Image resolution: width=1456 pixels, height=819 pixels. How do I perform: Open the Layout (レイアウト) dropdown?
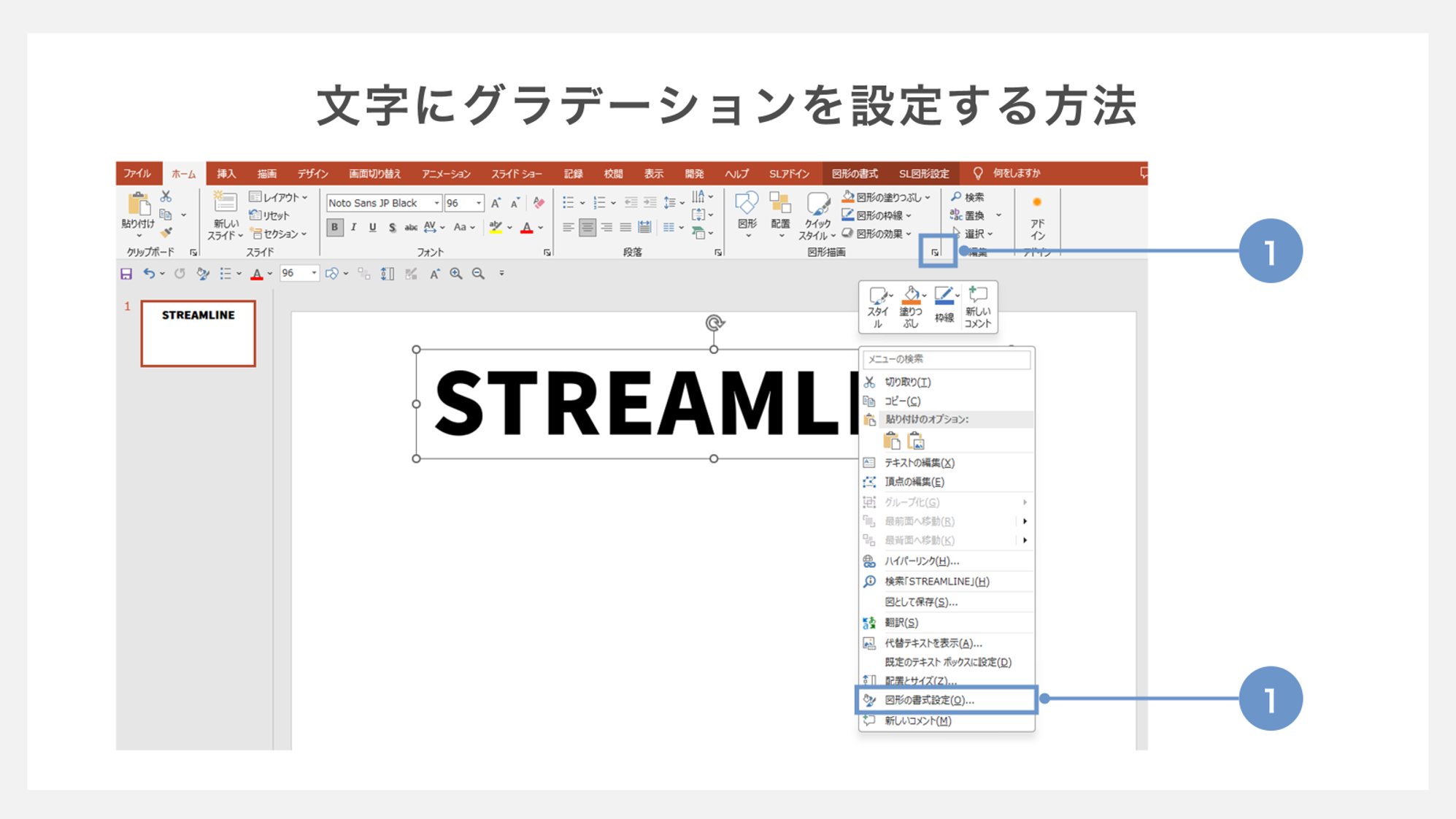point(278,197)
